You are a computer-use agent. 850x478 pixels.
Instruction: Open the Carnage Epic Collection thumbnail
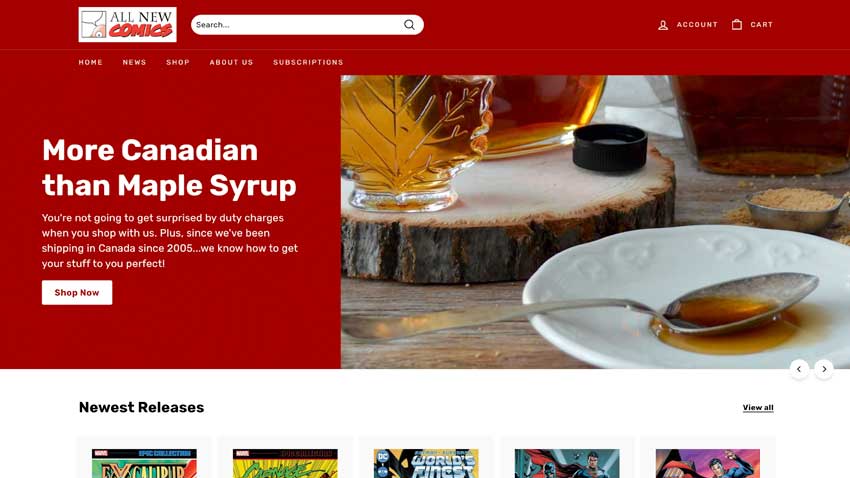[285, 463]
